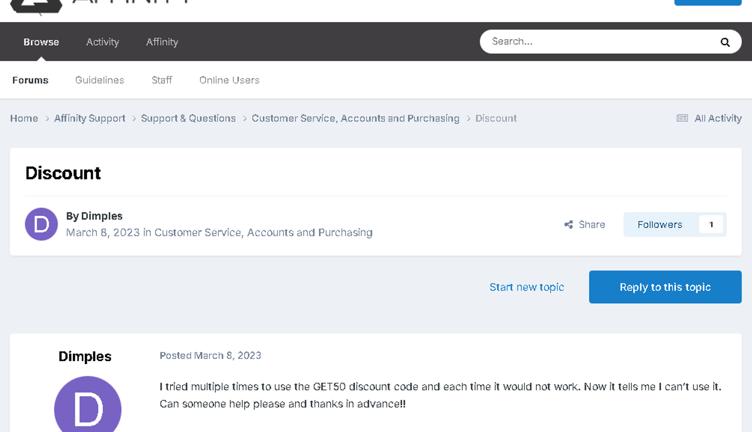Switch to the Activity tab

click(102, 42)
